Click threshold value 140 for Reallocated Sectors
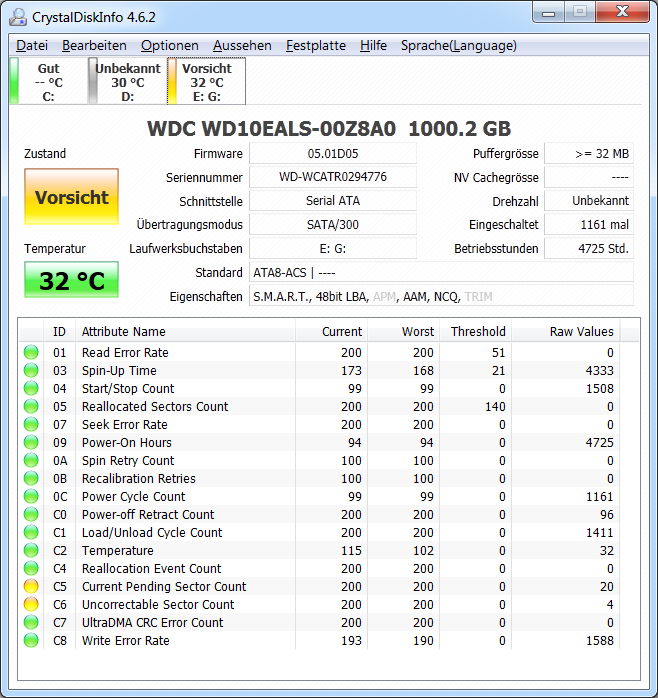This screenshot has width=658, height=698. point(495,406)
